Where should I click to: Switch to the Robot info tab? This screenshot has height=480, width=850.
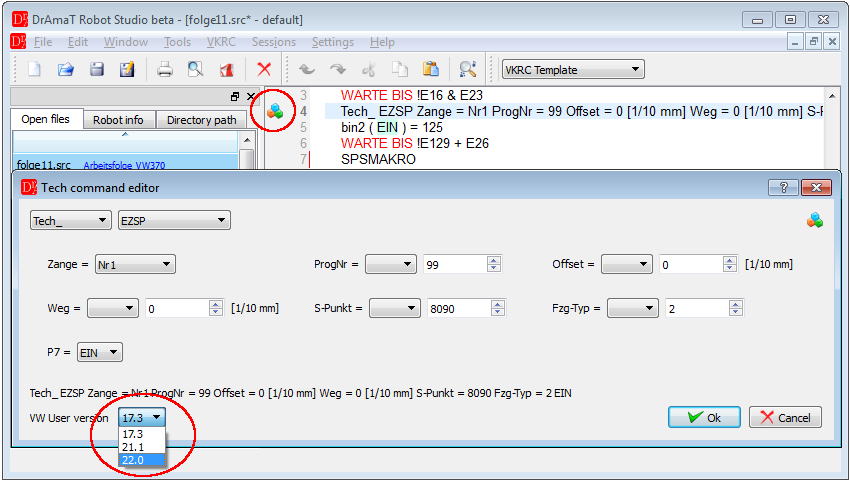[x=118, y=120]
